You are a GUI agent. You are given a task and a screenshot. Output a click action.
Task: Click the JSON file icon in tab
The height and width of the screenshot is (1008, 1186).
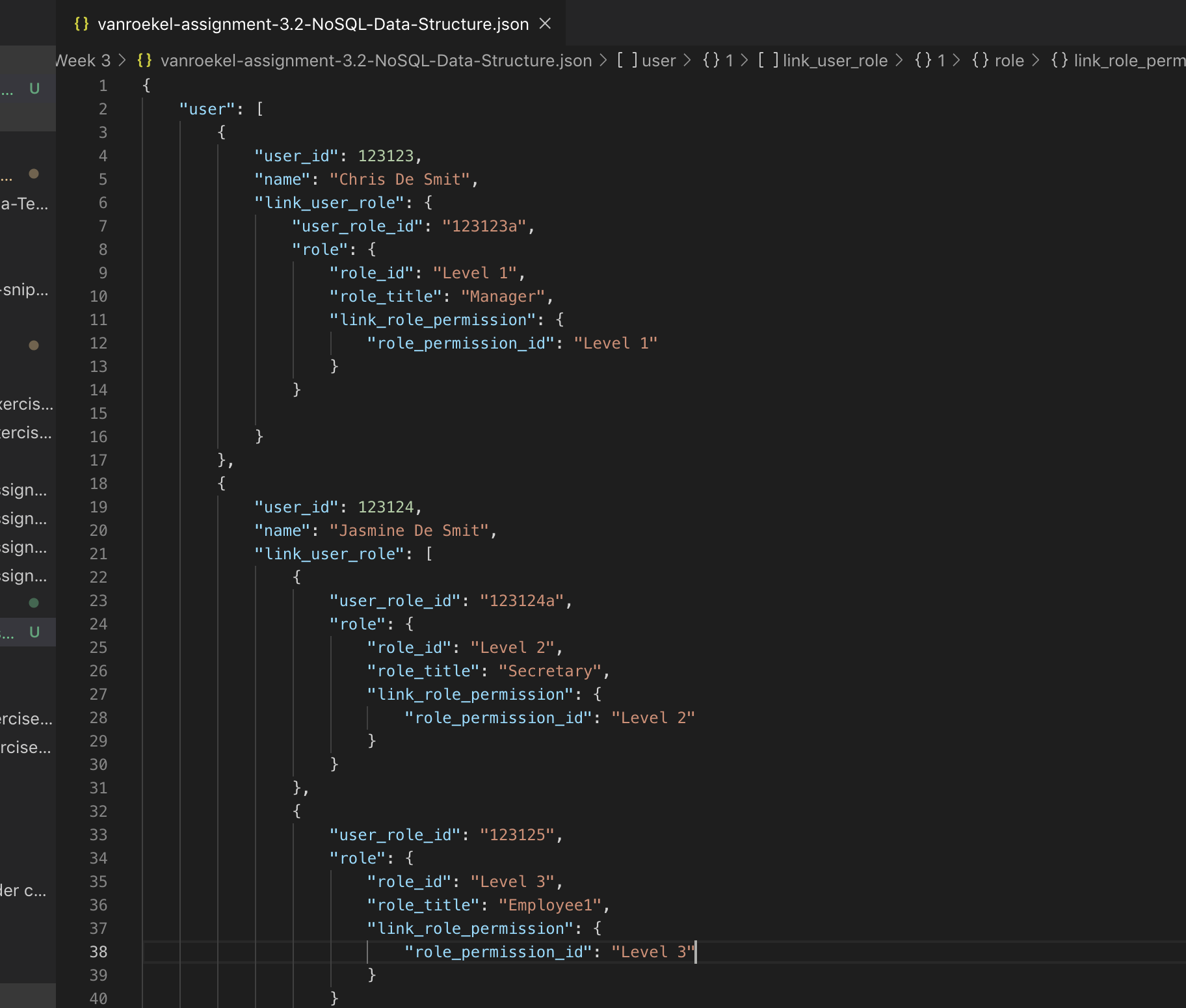click(x=81, y=24)
